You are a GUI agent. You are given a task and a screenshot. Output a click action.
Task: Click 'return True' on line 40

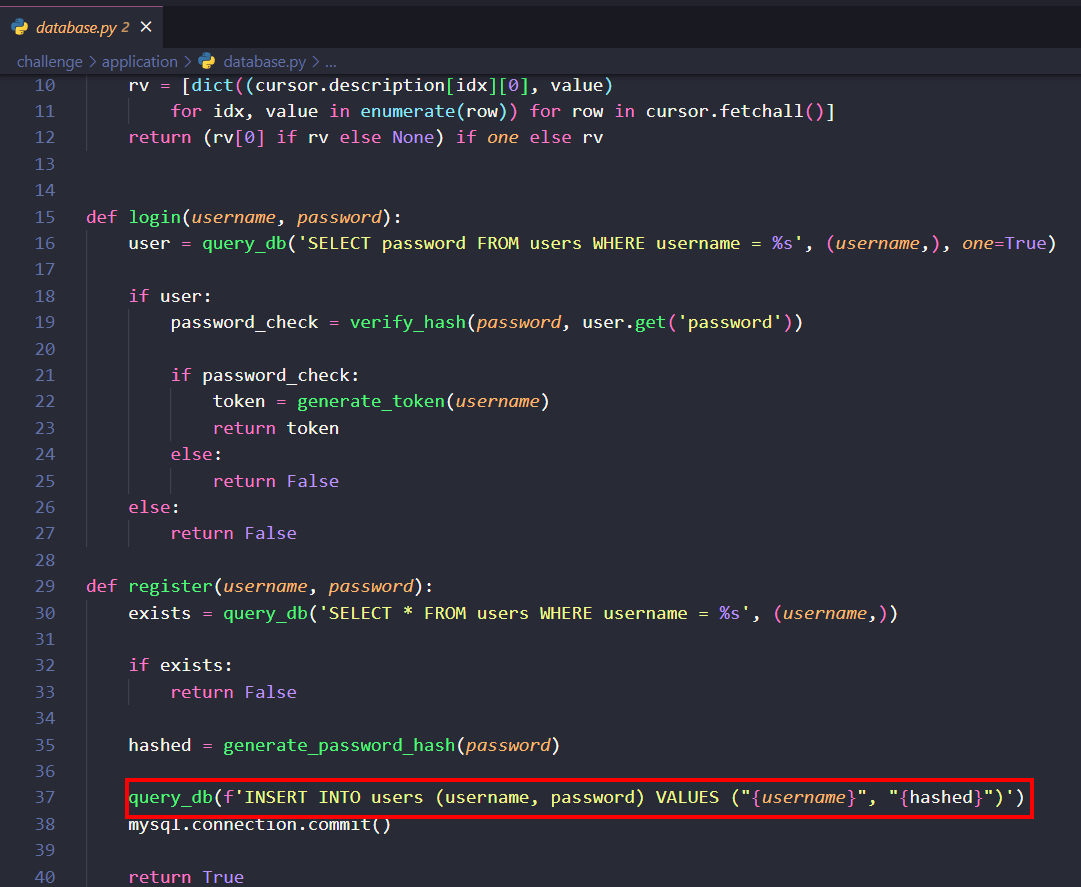[x=186, y=877]
